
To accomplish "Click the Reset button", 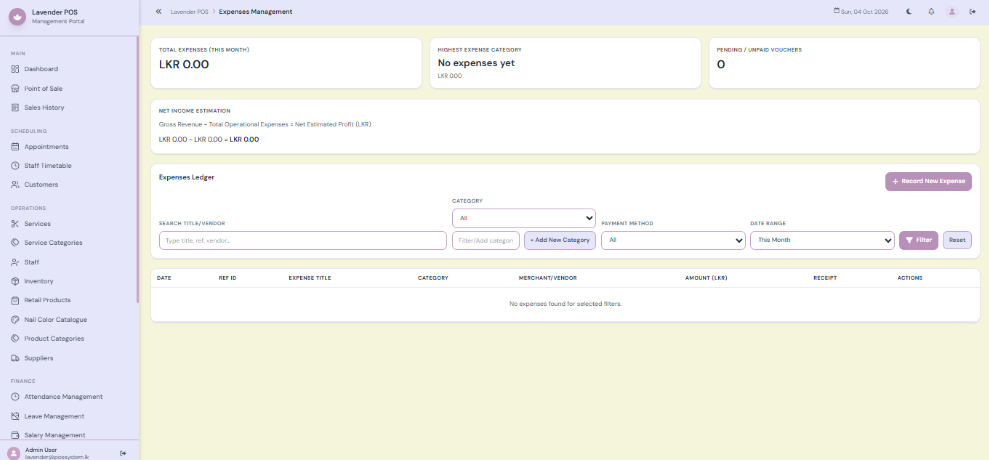I will click(x=957, y=240).
